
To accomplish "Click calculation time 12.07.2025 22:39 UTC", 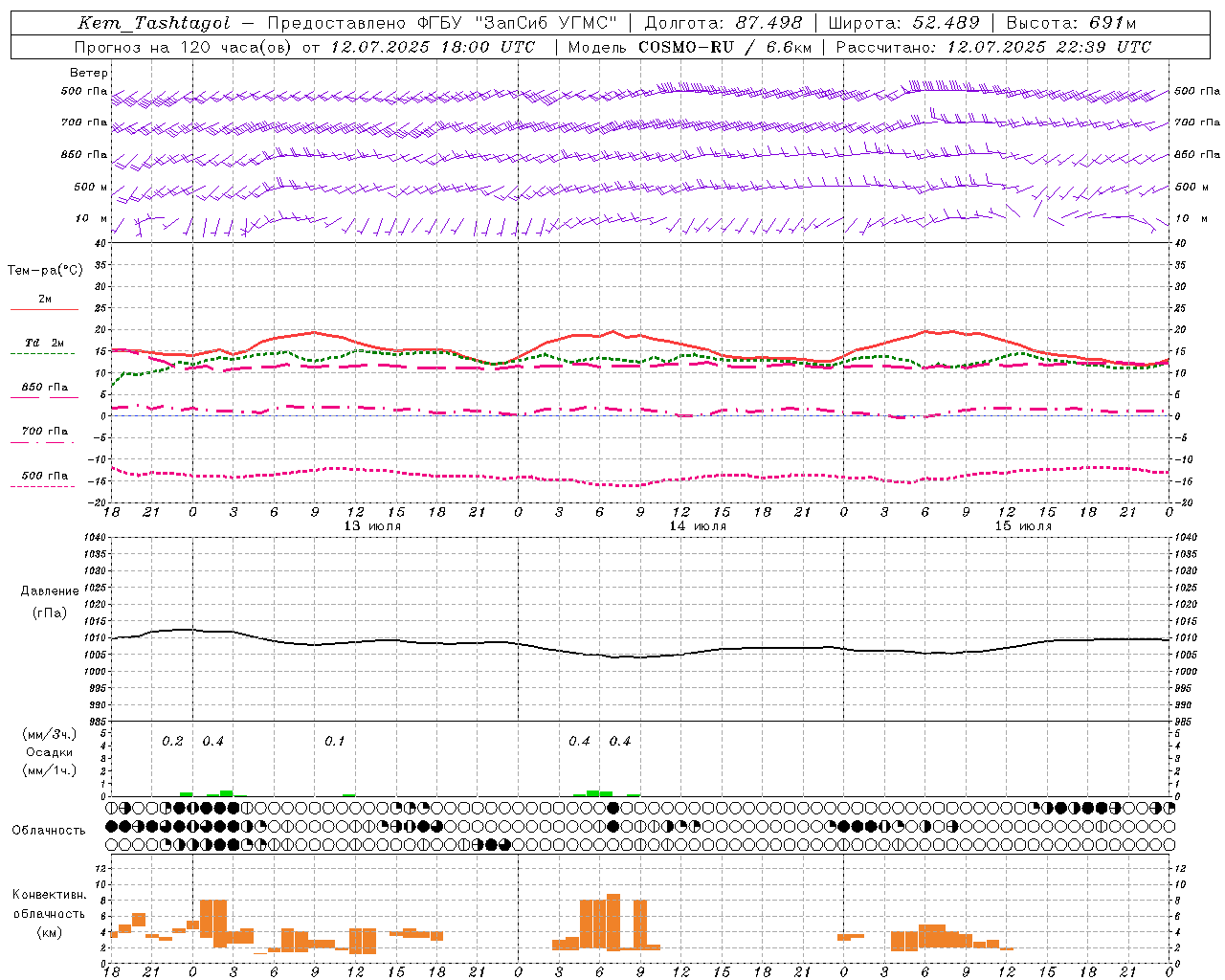I will pyautogui.click(x=1049, y=47).
